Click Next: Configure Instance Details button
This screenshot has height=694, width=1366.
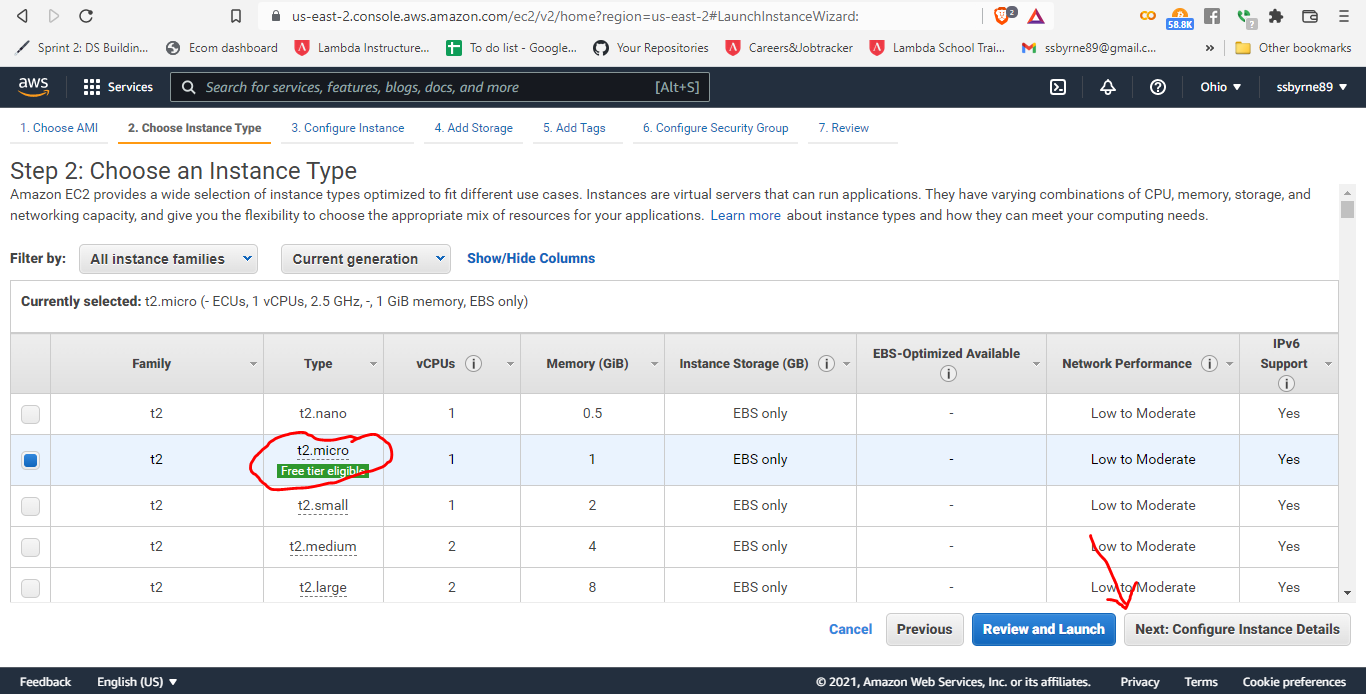(x=1237, y=629)
